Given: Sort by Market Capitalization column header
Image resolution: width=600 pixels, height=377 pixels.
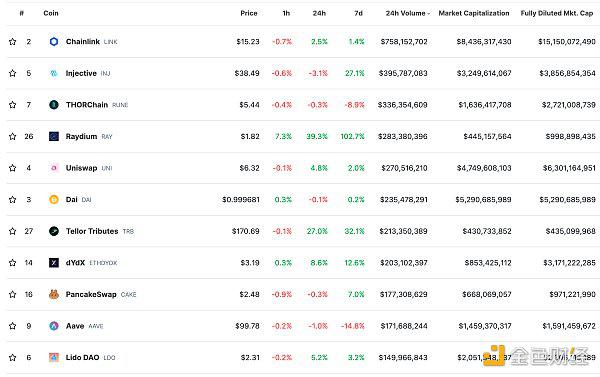Looking at the screenshot, I should click(x=474, y=13).
